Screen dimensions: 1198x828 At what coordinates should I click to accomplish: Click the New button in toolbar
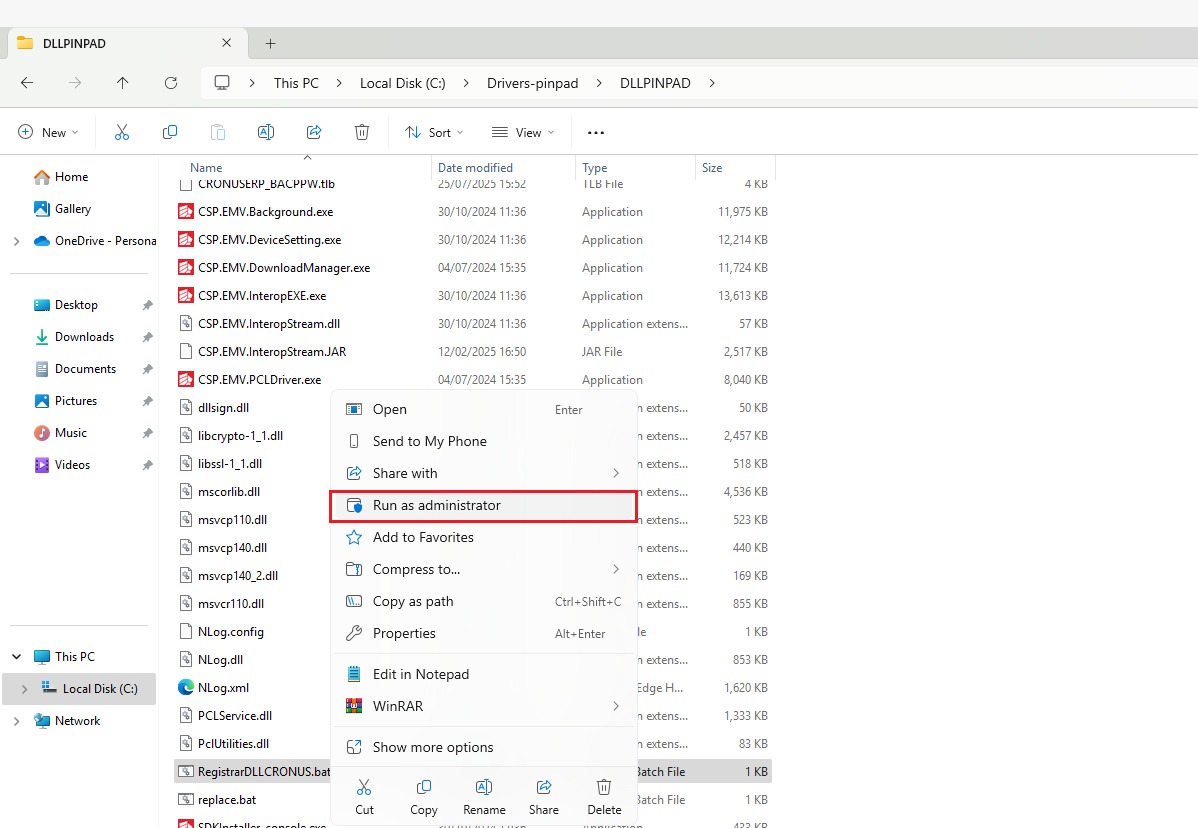tap(48, 132)
